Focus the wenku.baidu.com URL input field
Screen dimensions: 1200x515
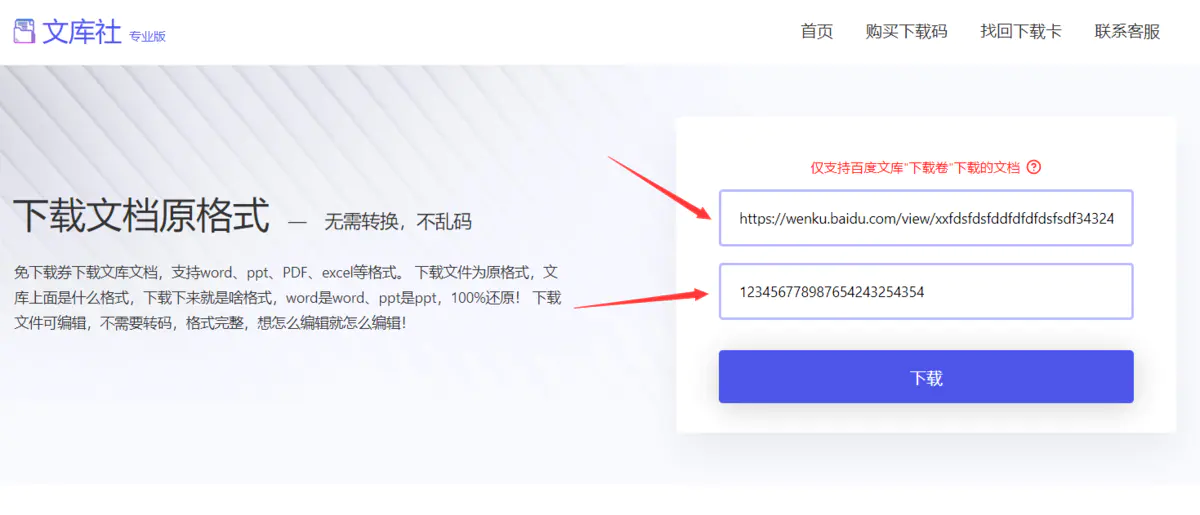coord(926,217)
